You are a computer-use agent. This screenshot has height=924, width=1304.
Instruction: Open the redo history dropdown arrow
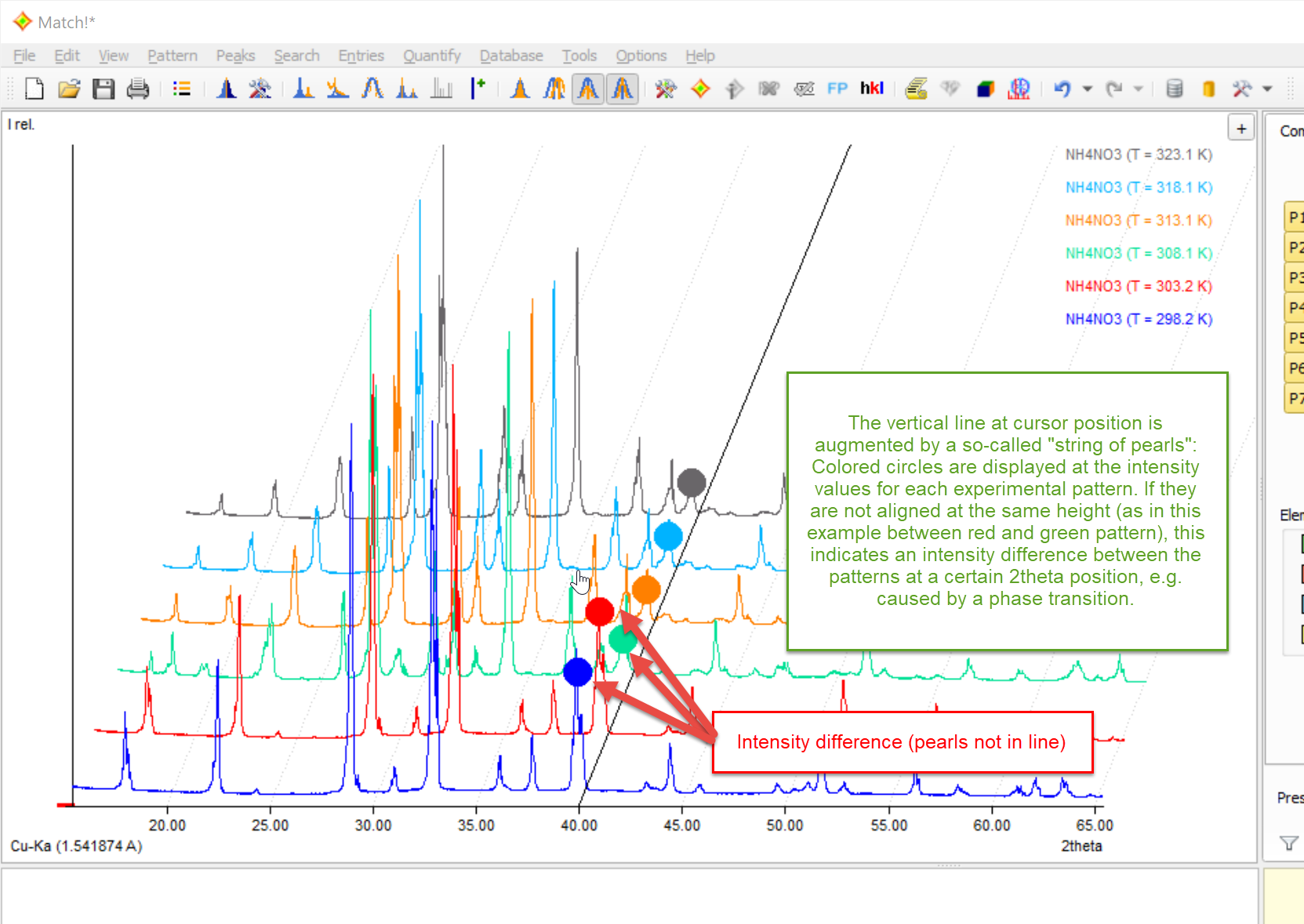pos(1139,89)
